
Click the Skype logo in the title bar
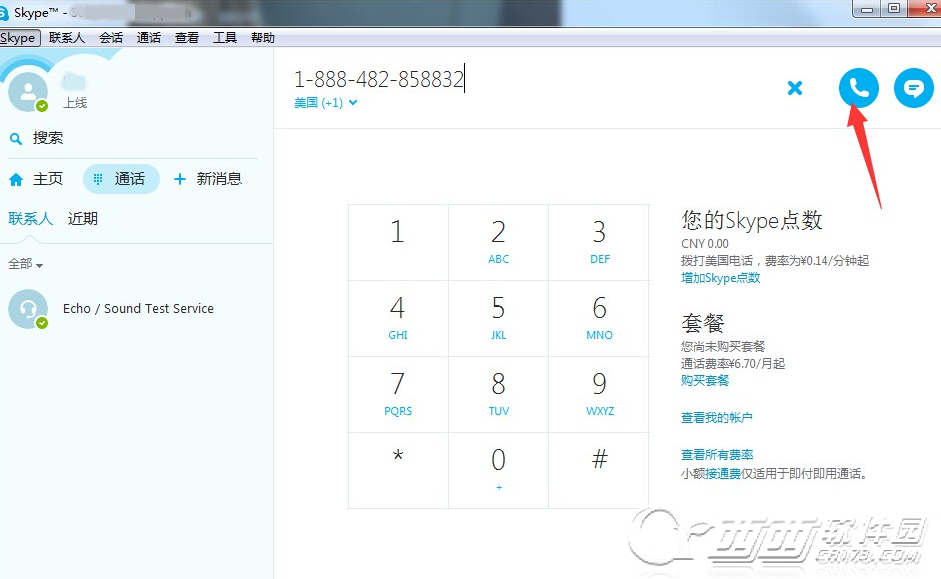click(4, 13)
